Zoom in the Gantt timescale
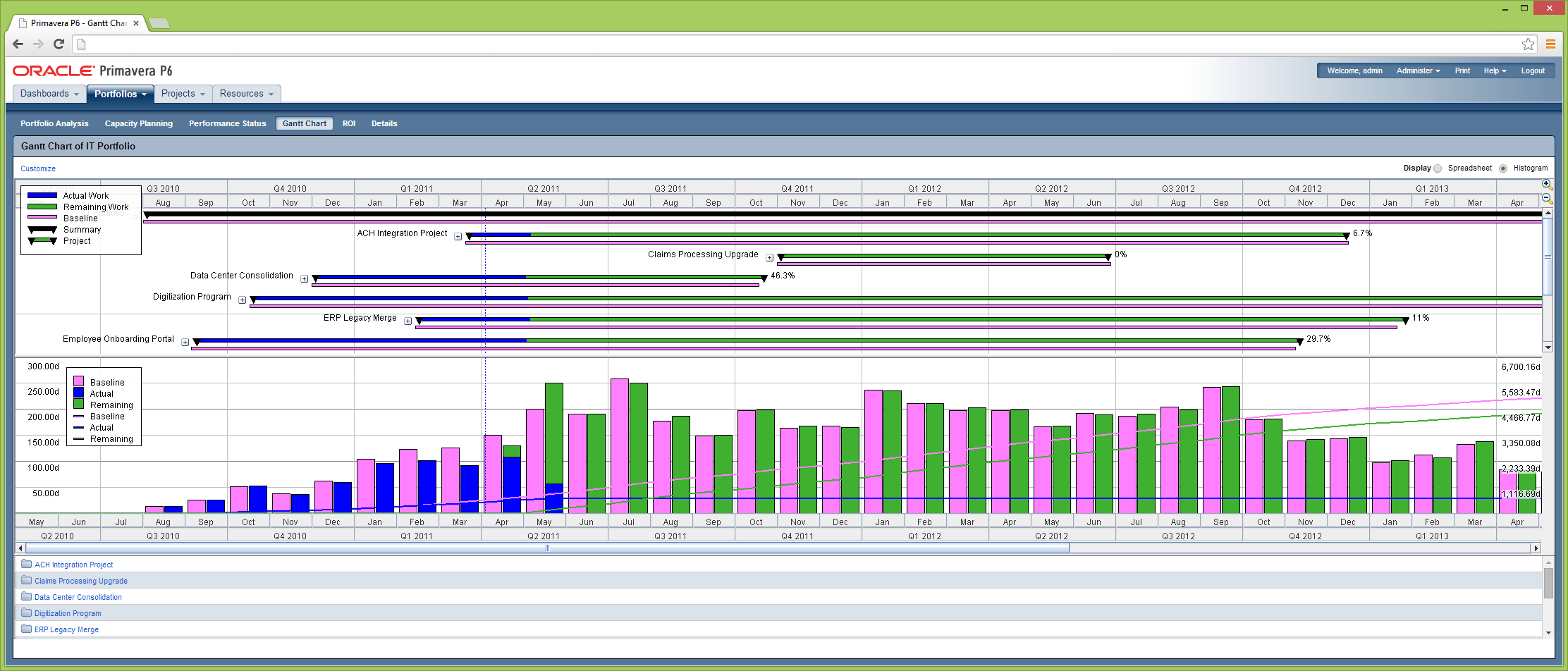 click(1547, 184)
